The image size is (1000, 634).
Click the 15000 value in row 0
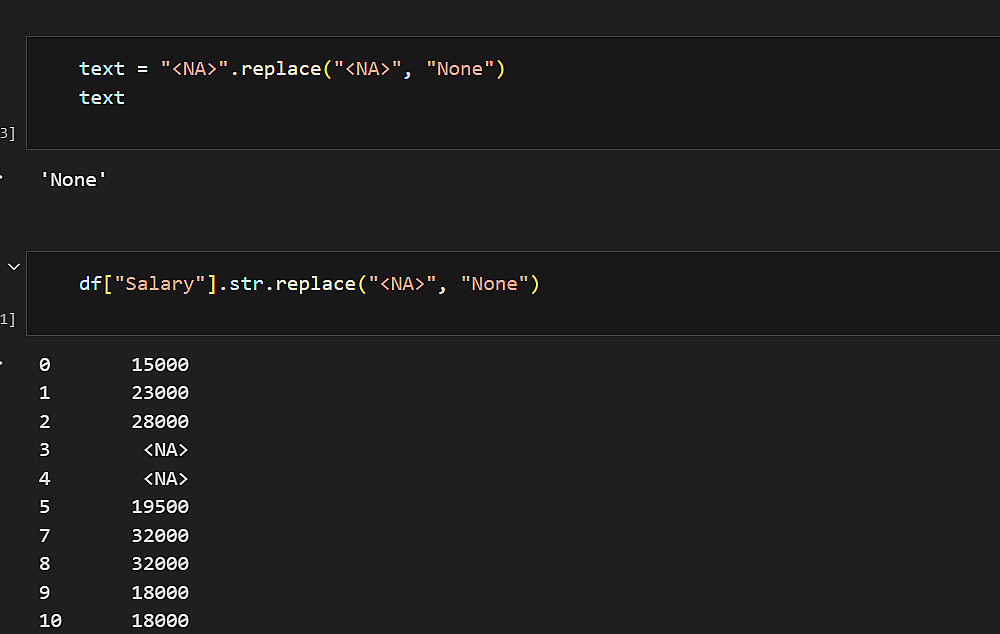click(x=160, y=365)
